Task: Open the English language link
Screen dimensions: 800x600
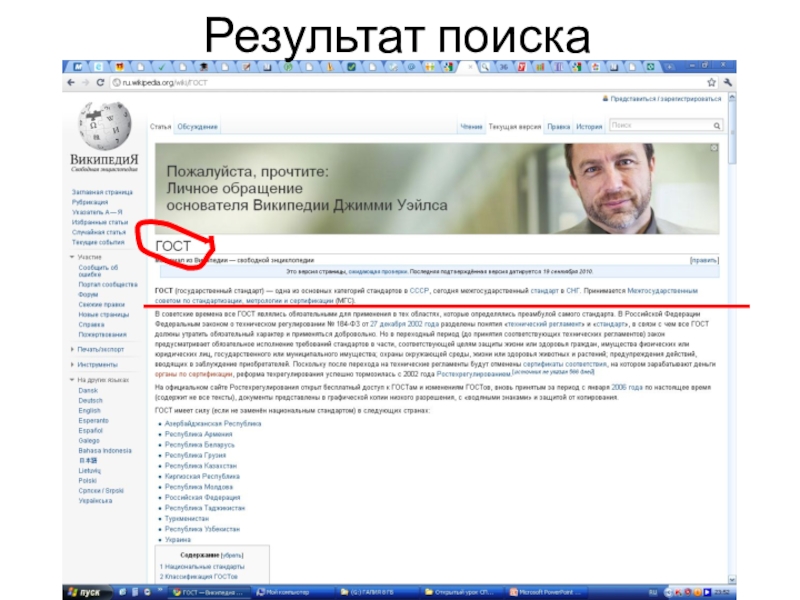Action: click(x=89, y=411)
